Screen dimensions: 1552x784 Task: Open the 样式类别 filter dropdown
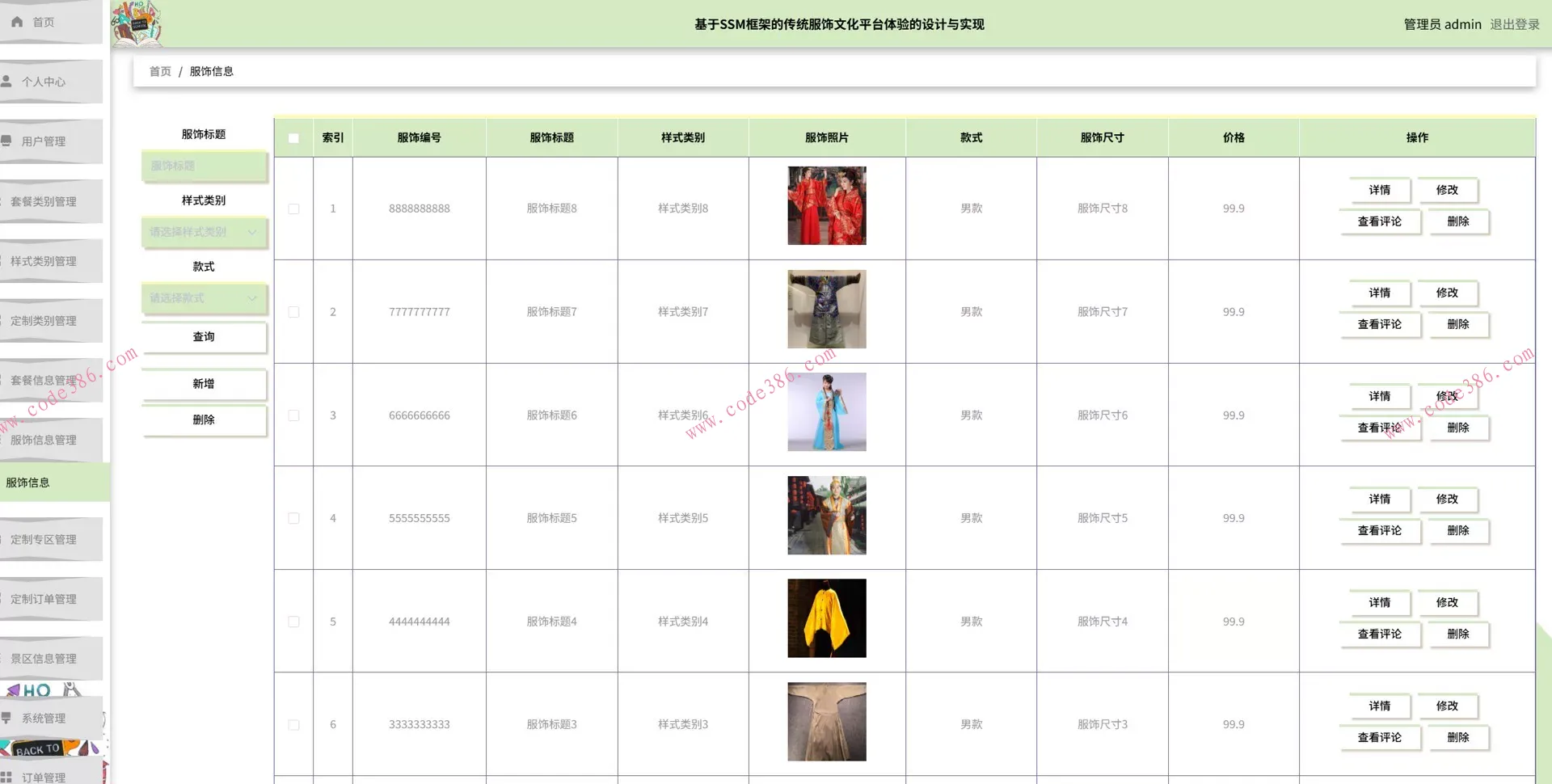(204, 232)
